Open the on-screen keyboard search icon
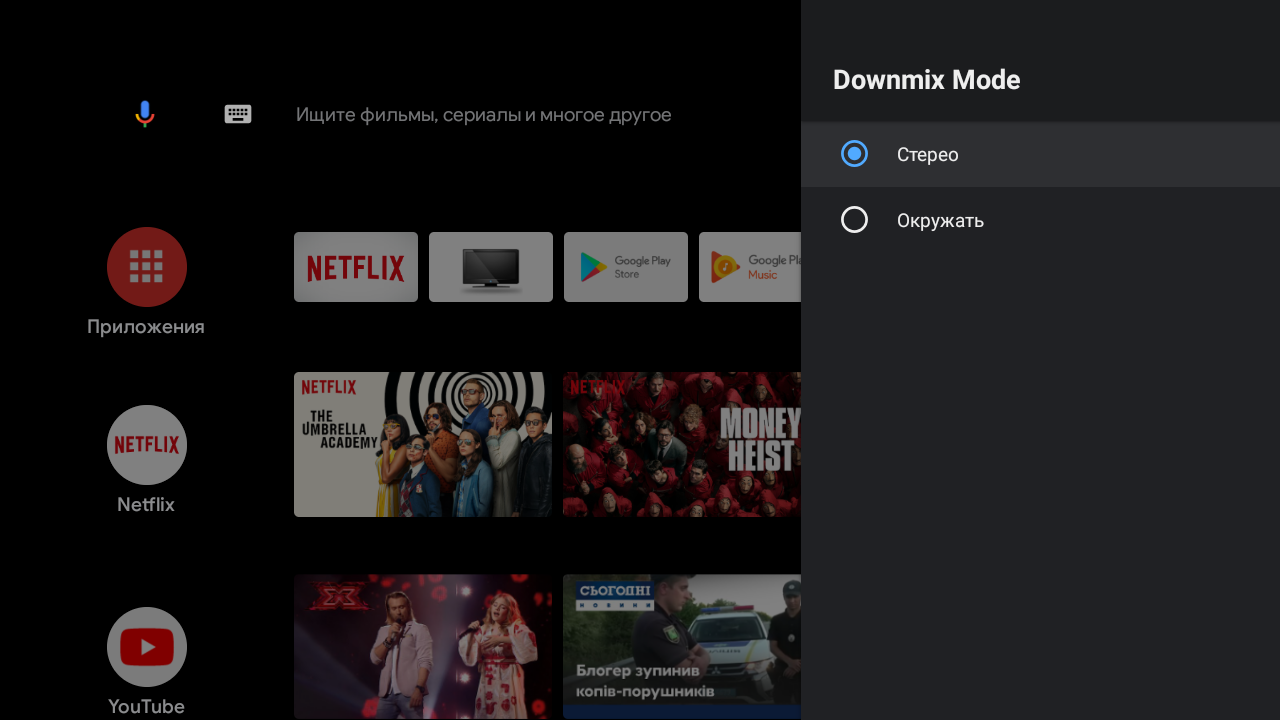Viewport: 1280px width, 720px height. pyautogui.click(x=238, y=114)
